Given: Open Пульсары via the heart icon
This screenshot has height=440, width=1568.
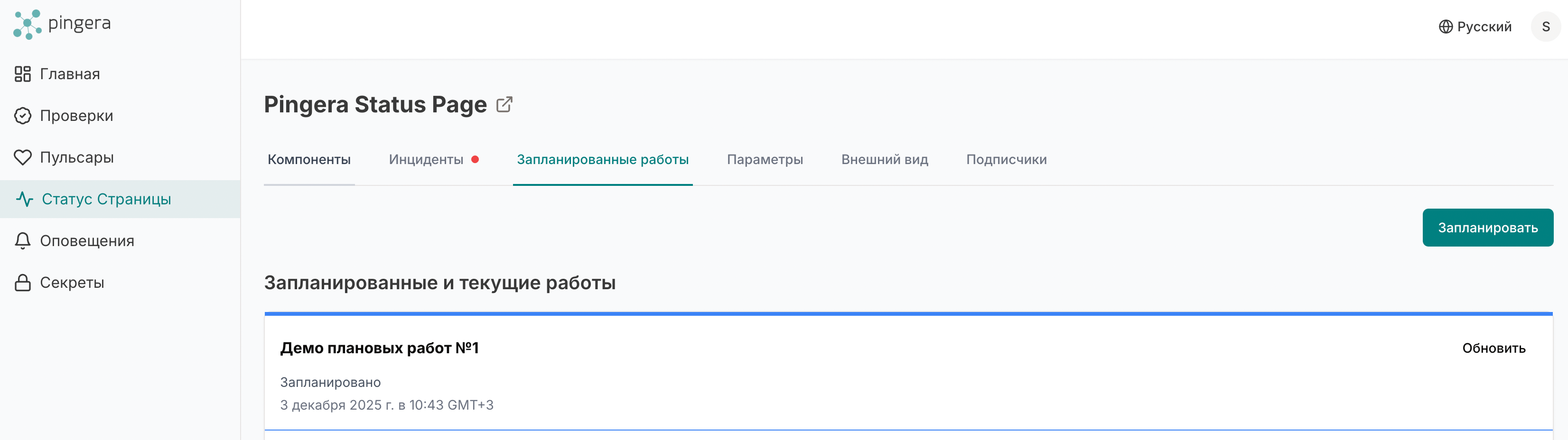Looking at the screenshot, I should pyautogui.click(x=22, y=157).
